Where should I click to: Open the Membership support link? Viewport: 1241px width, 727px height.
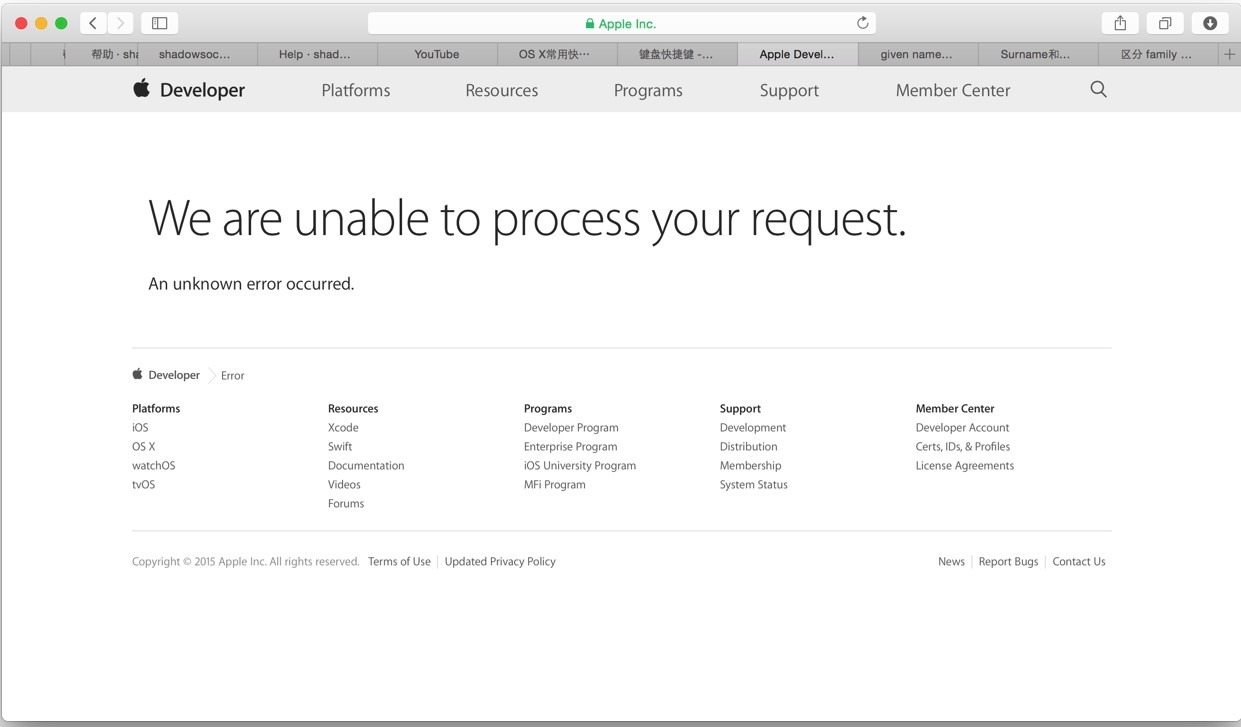[751, 466]
